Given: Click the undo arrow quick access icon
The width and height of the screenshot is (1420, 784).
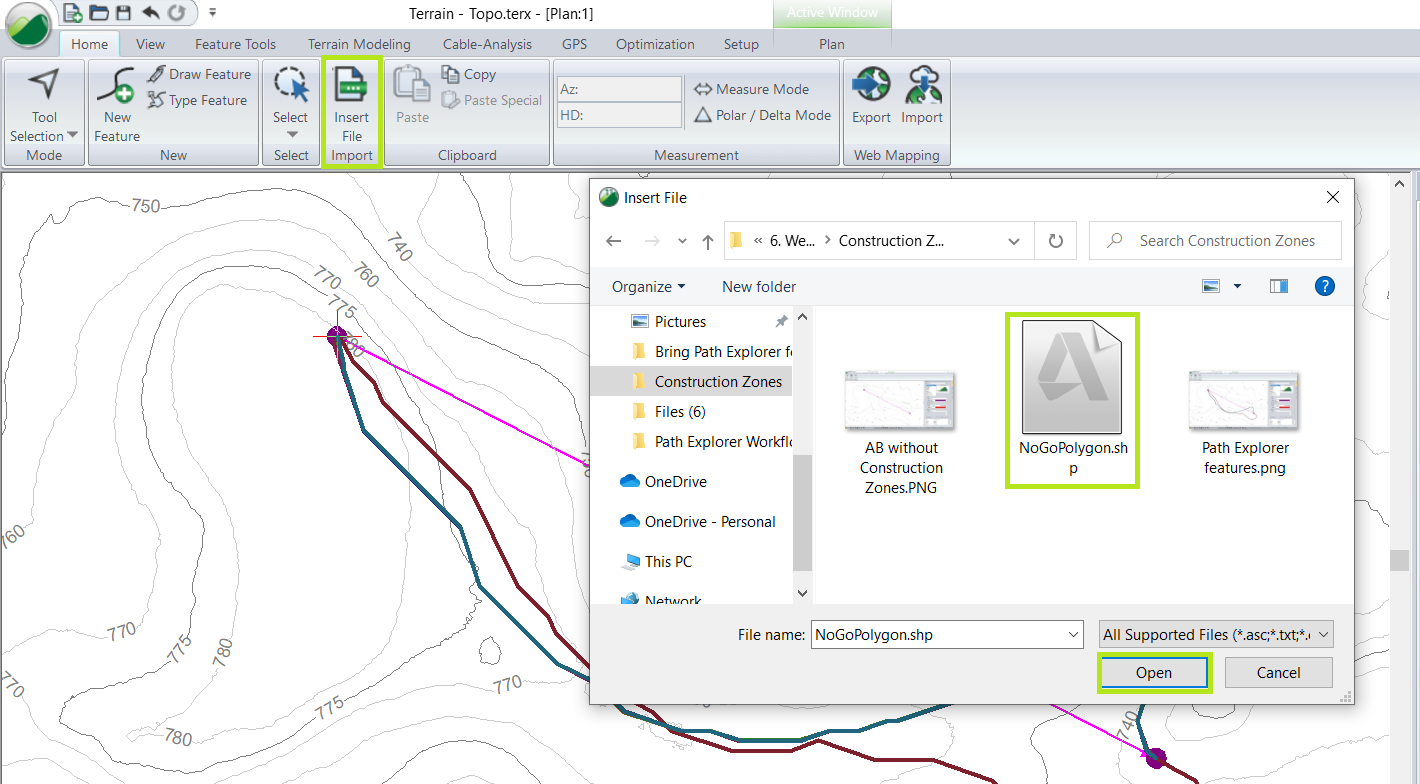Looking at the screenshot, I should point(150,13).
